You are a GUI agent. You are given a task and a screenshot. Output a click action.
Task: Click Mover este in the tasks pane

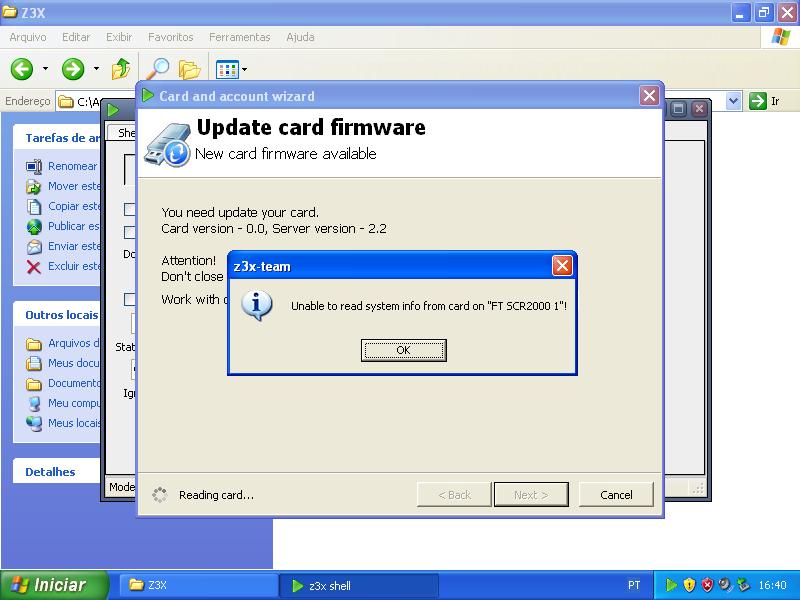pyautogui.click(x=74, y=186)
